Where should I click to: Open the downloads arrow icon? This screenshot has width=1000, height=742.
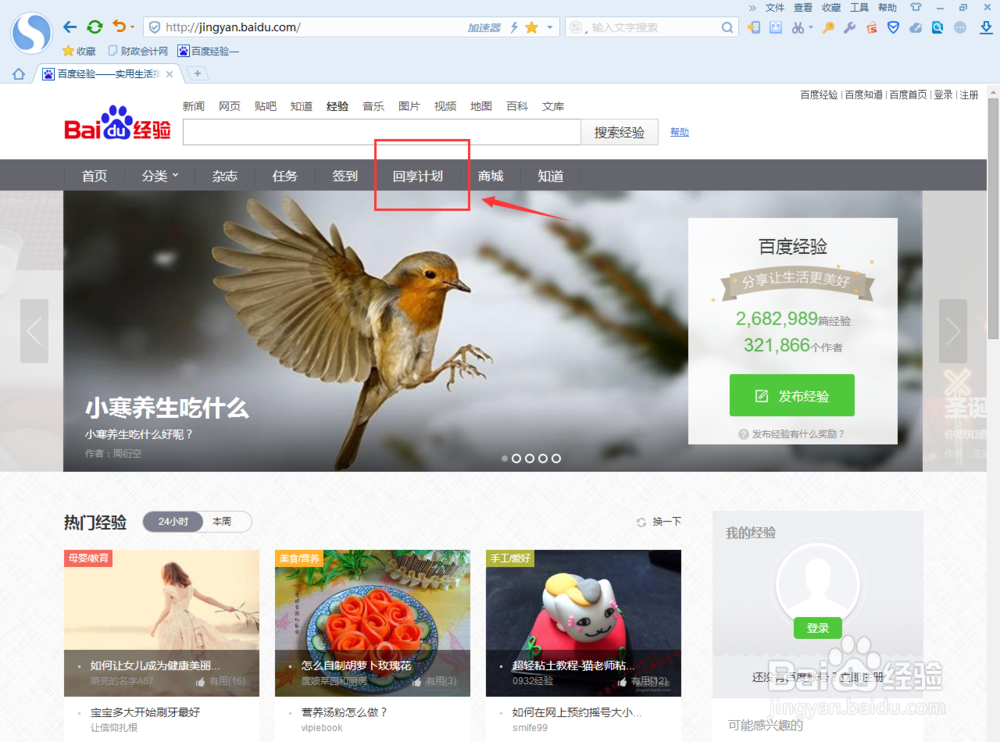[986, 27]
